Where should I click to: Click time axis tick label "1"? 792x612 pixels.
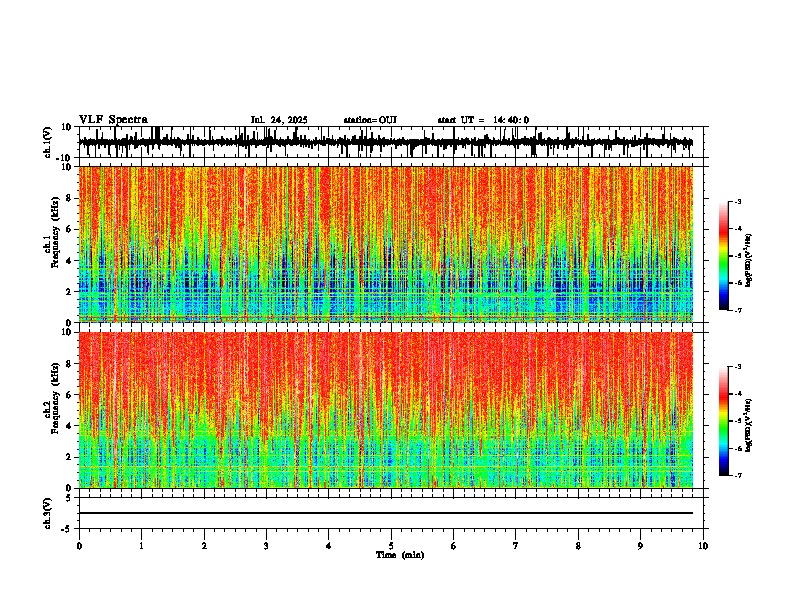pyautogui.click(x=141, y=546)
